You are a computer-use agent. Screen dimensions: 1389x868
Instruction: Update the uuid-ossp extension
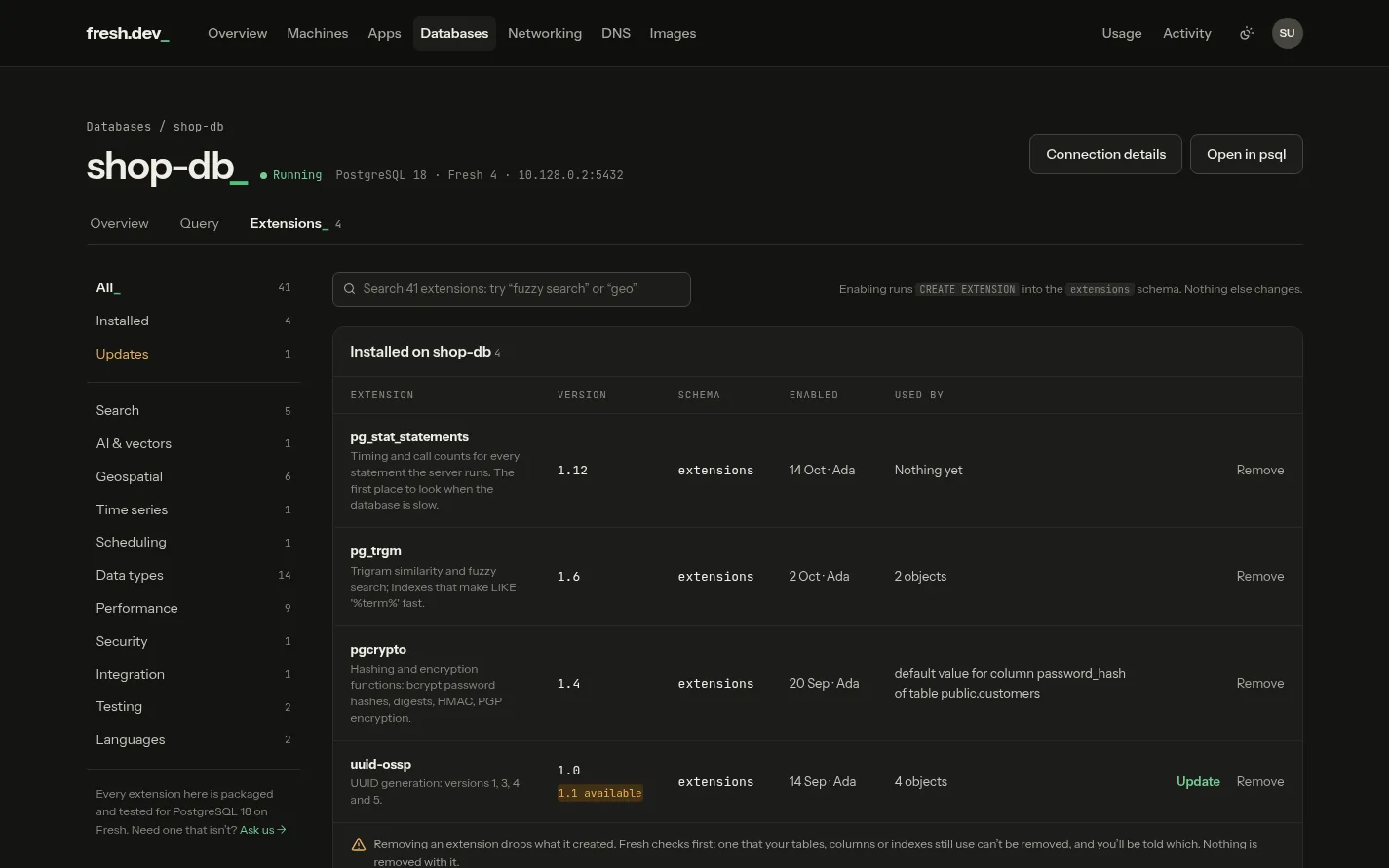point(1198,781)
